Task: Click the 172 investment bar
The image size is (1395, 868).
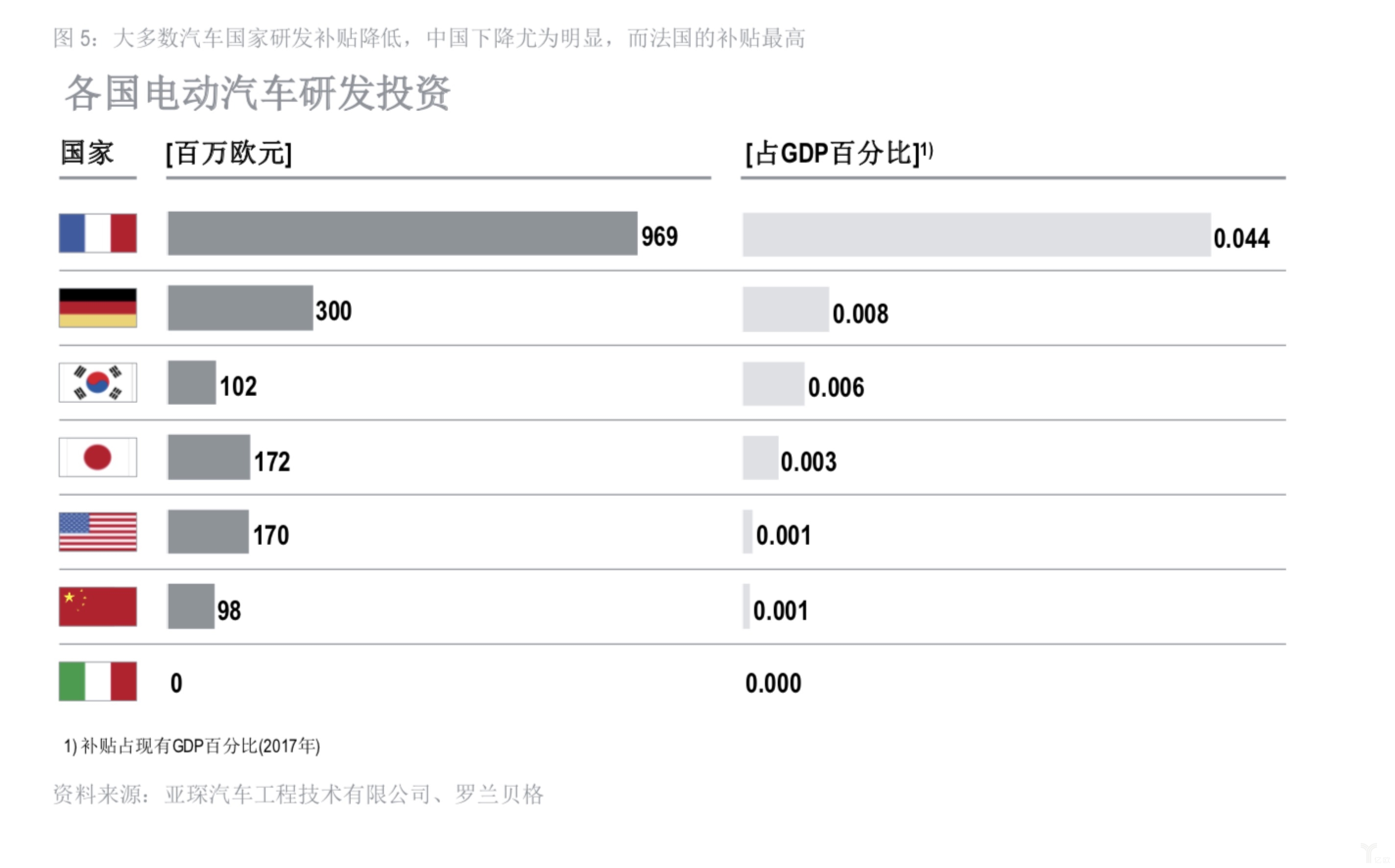Action: pos(209,457)
